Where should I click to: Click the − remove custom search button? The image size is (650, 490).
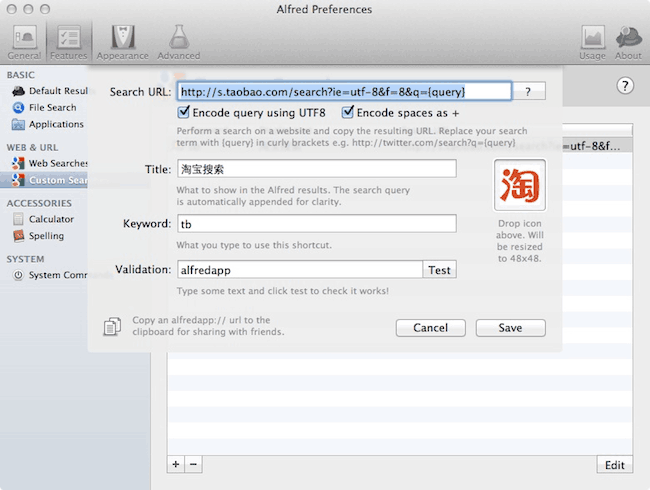194,464
